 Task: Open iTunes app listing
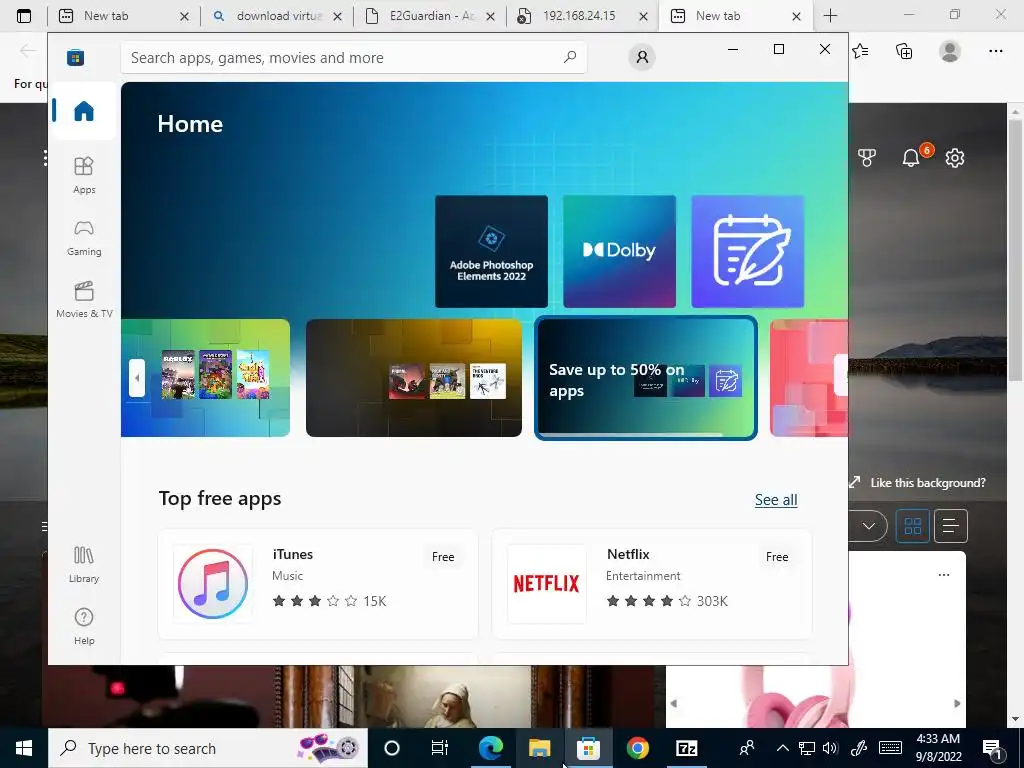click(318, 584)
